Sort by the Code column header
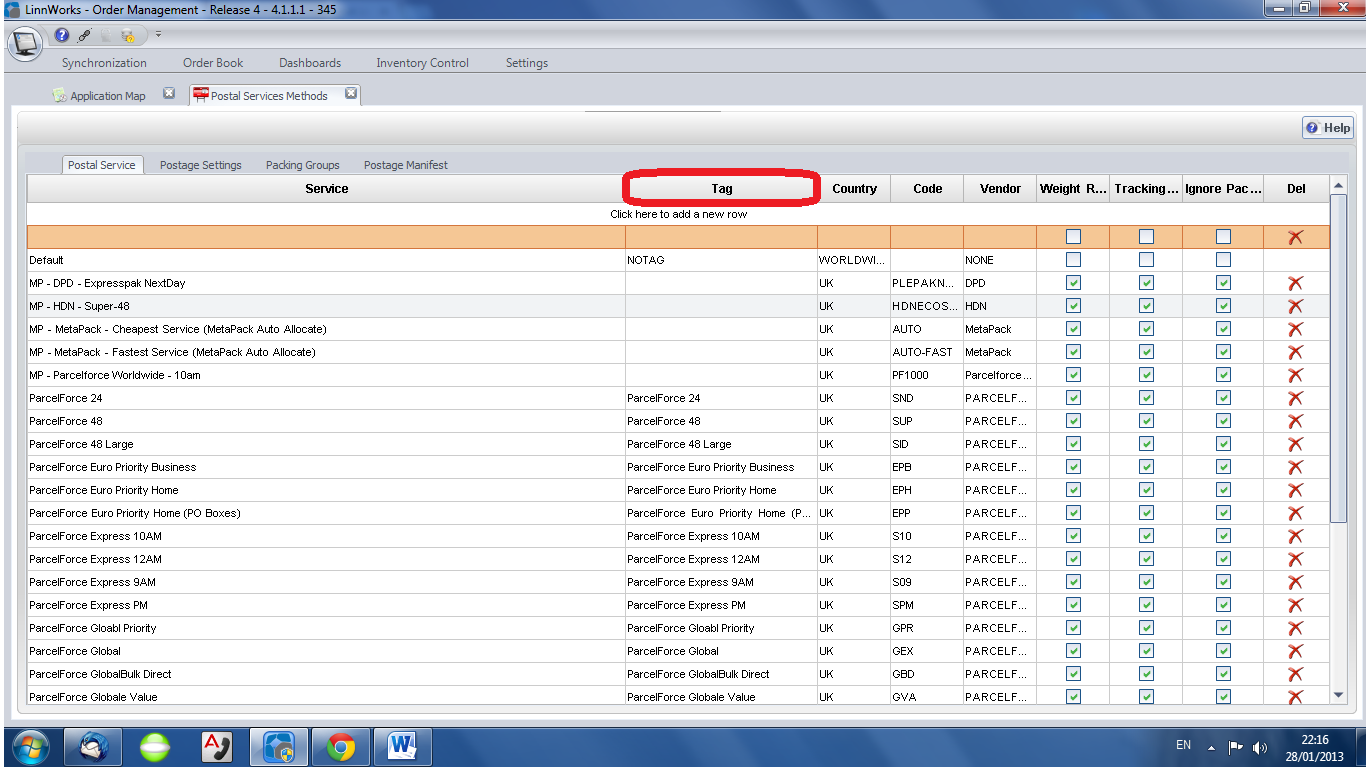 [927, 189]
